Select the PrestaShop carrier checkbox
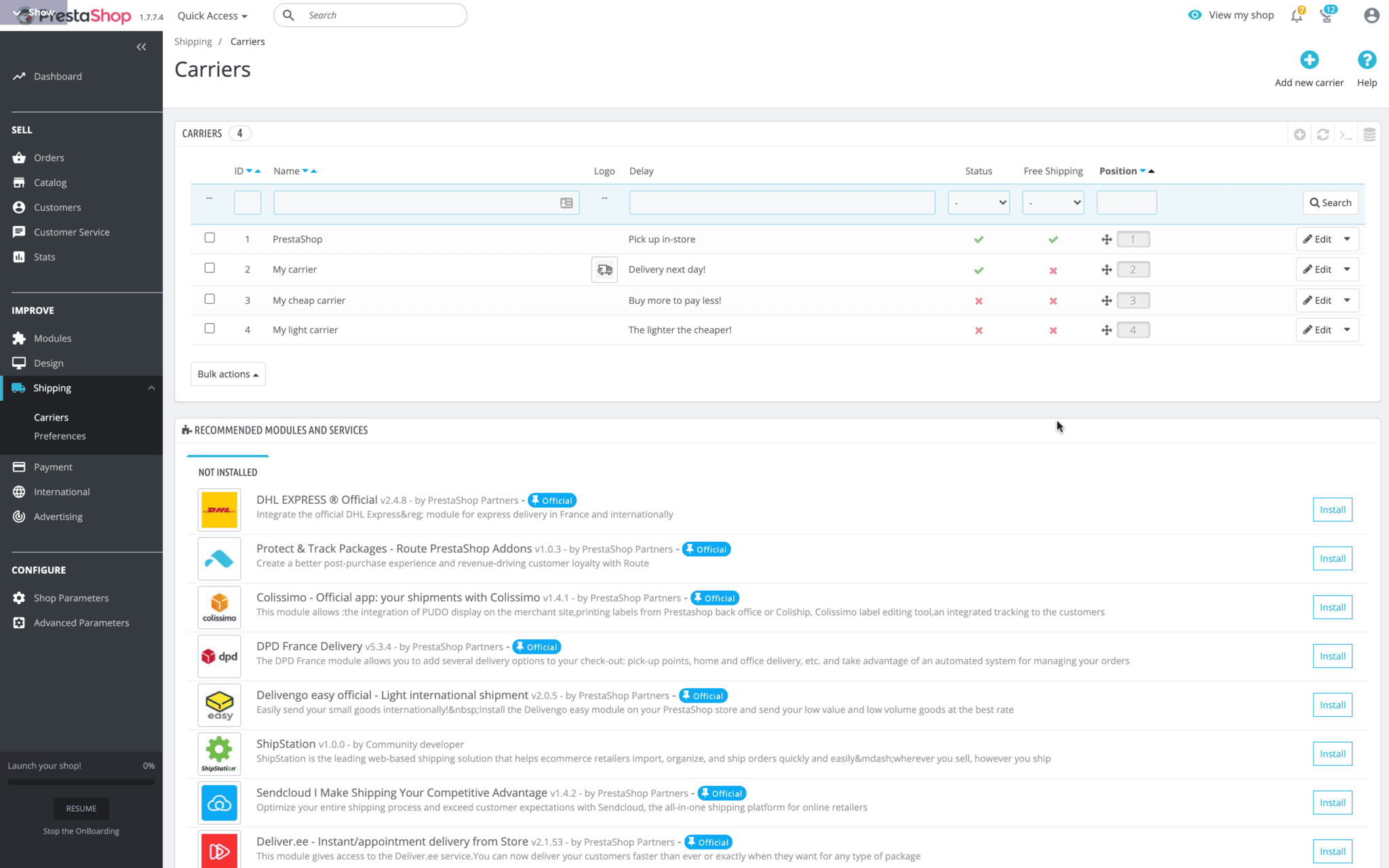The width and height of the screenshot is (1389, 868). [x=210, y=238]
